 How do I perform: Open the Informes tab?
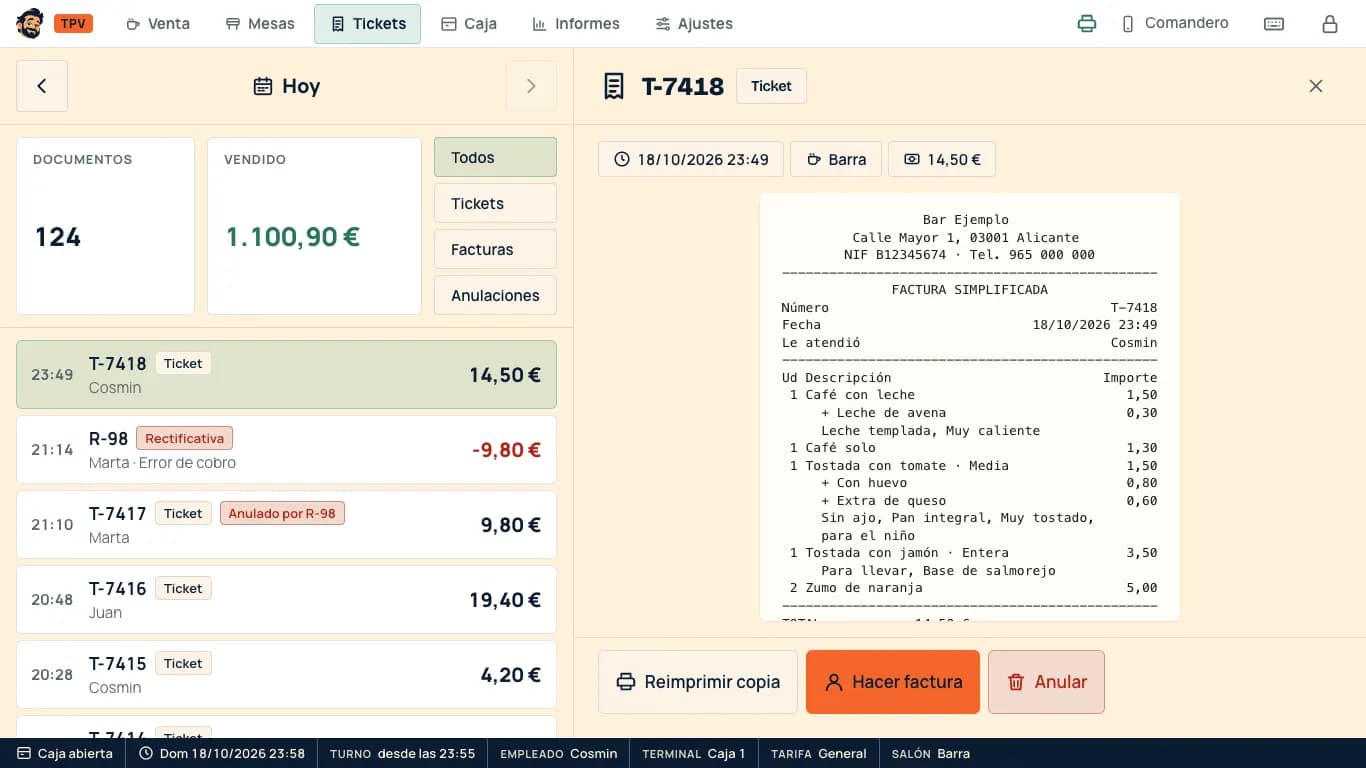(x=576, y=24)
